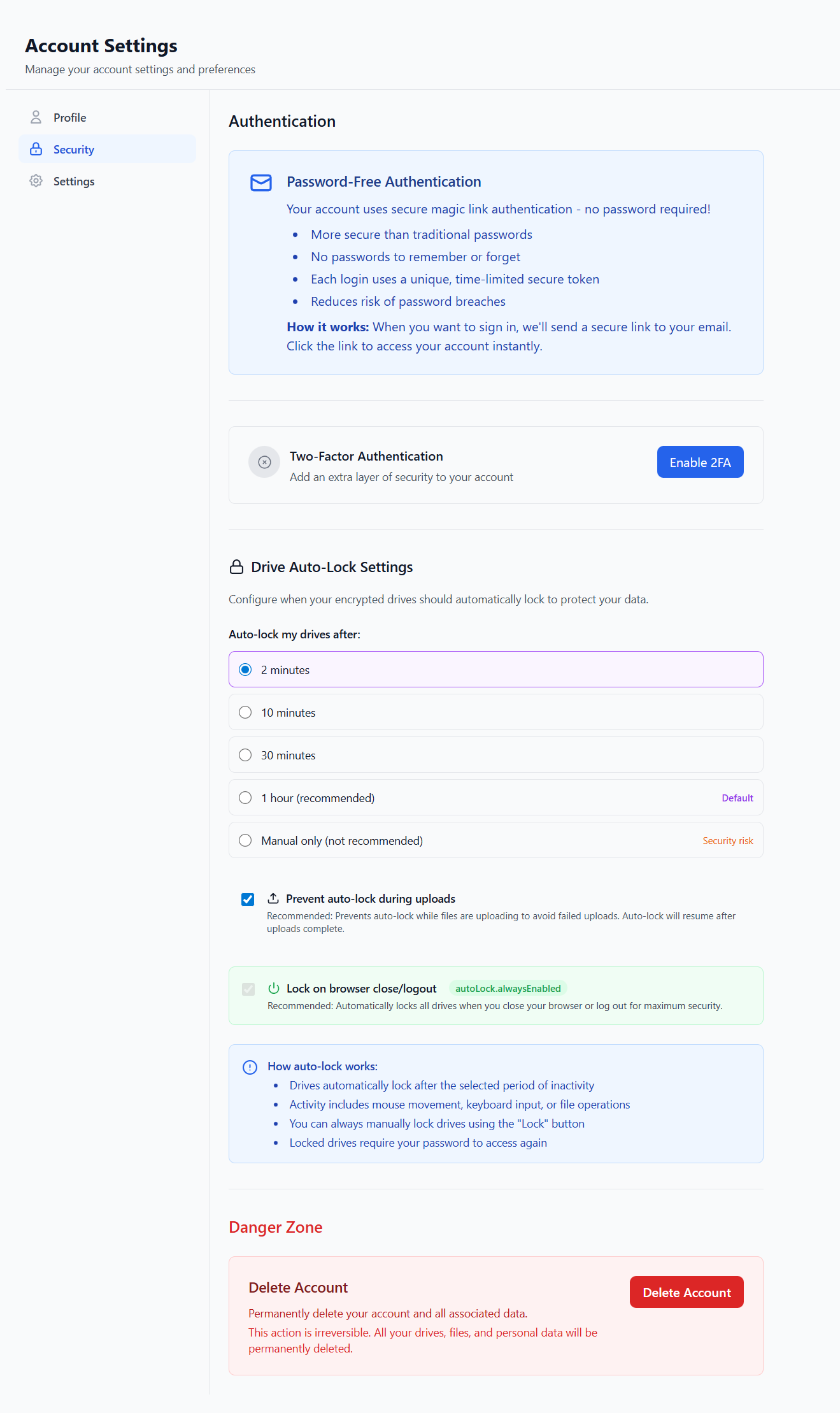Click the info icon beside How auto-lock works
The image size is (840, 1413).
pyautogui.click(x=250, y=1067)
